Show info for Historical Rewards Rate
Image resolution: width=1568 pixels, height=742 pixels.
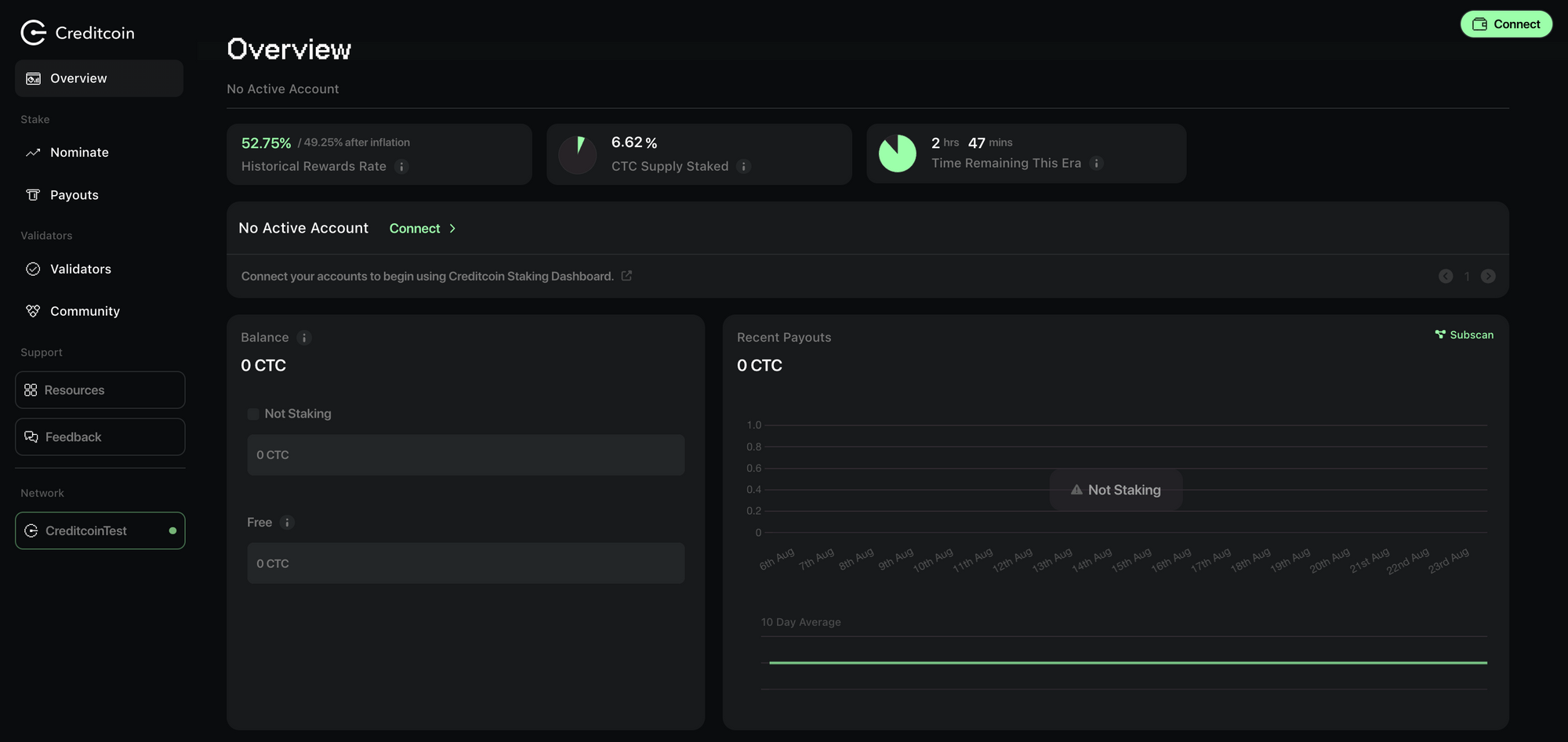[401, 166]
